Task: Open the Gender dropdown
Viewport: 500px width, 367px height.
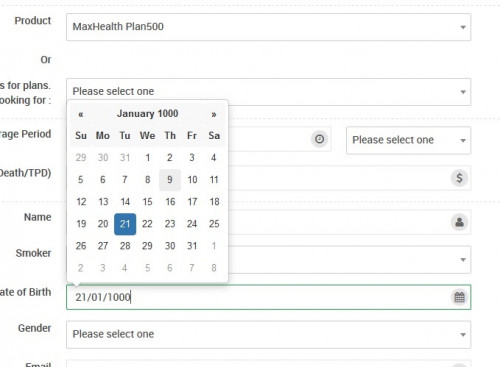Action: [x=268, y=334]
